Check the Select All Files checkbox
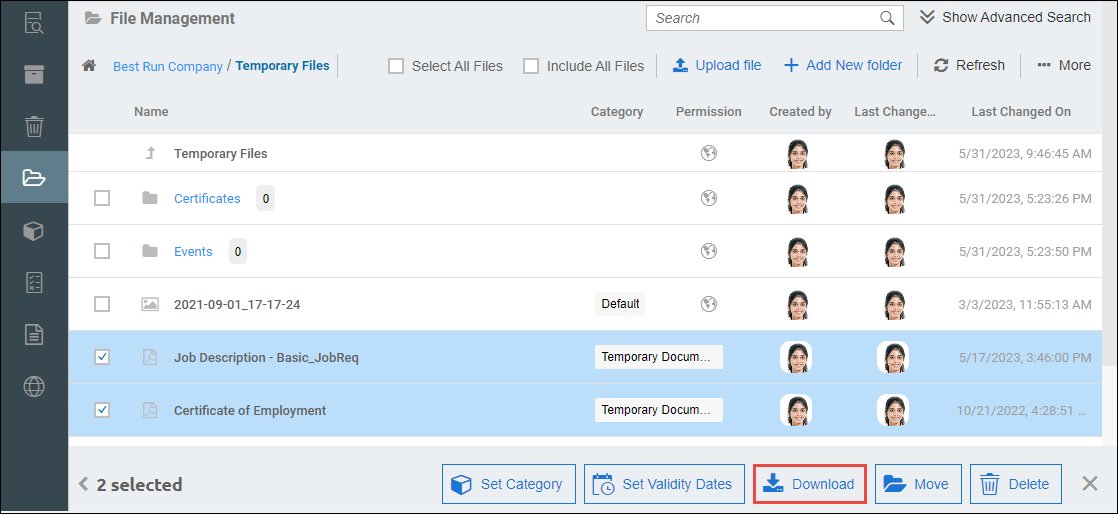Screen dimensions: 1118x514 point(396,66)
